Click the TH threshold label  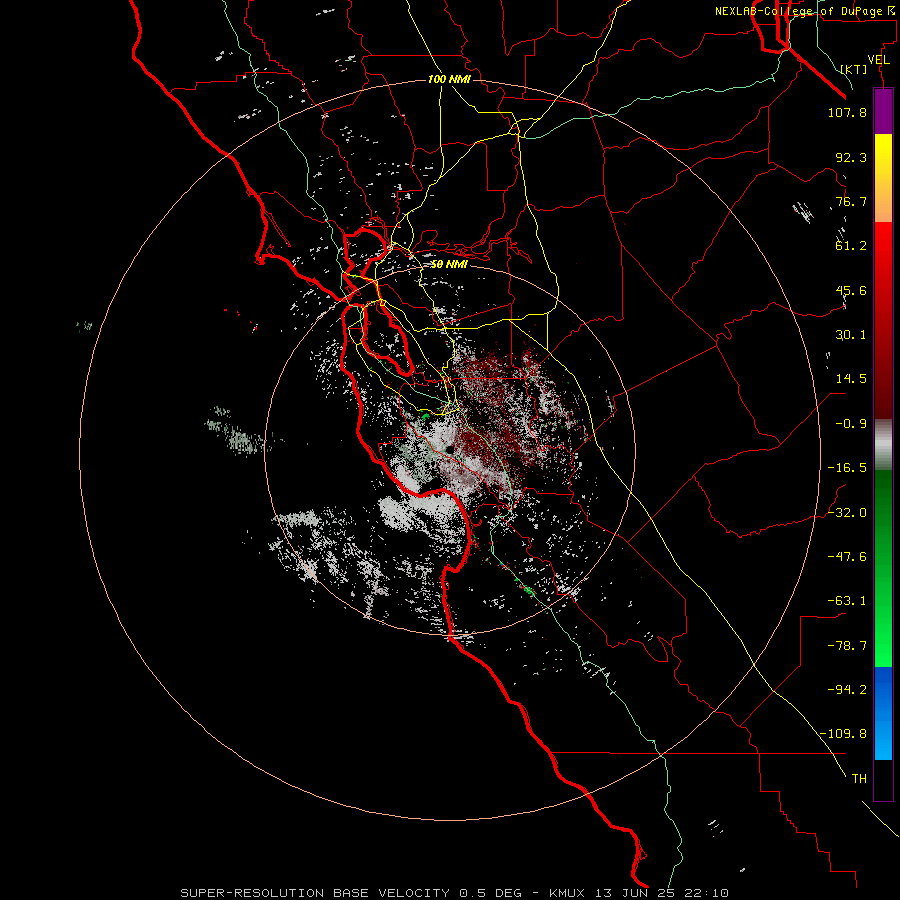pyautogui.click(x=859, y=778)
